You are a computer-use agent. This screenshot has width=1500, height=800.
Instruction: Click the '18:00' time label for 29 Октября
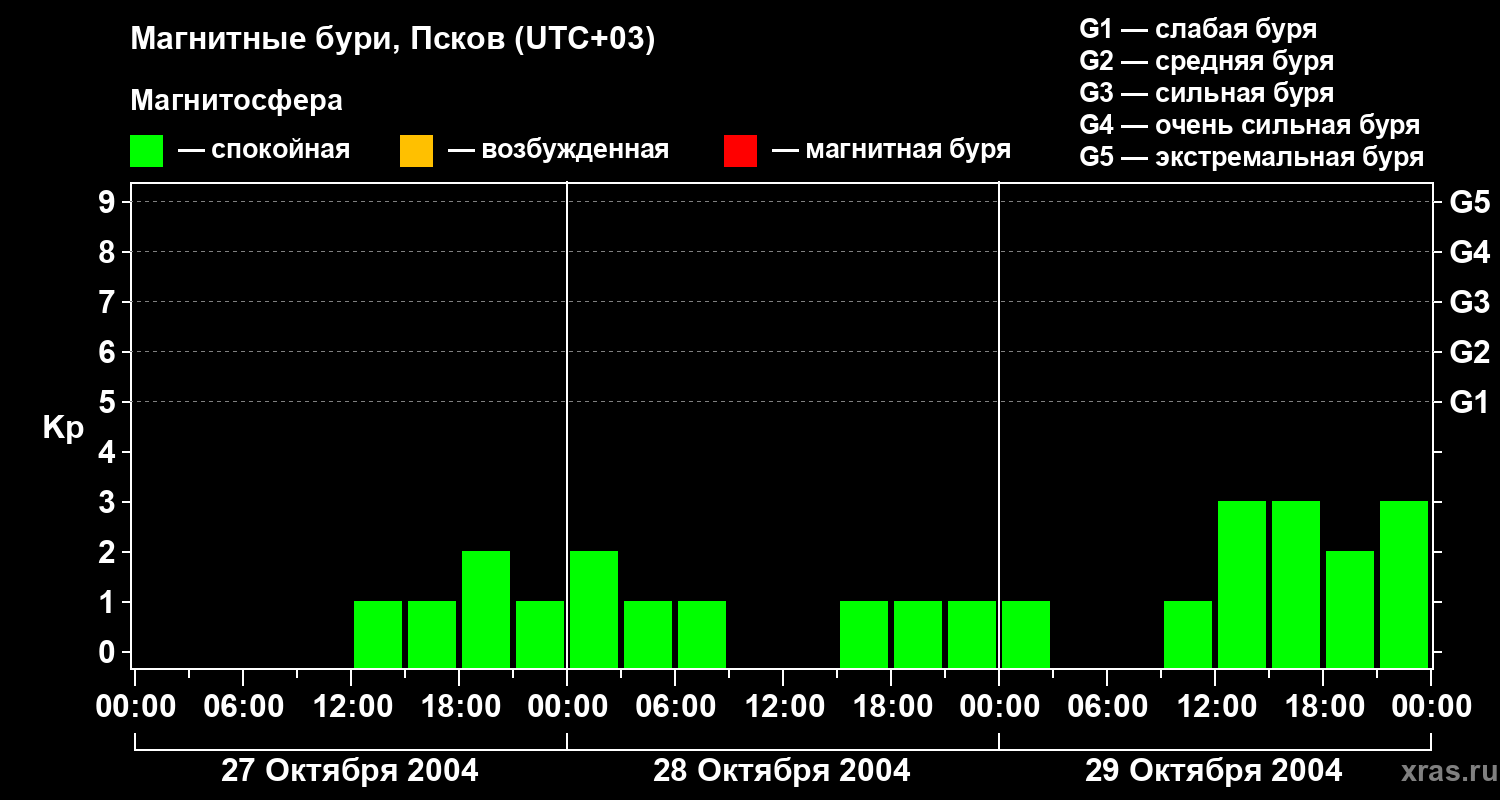1324,707
